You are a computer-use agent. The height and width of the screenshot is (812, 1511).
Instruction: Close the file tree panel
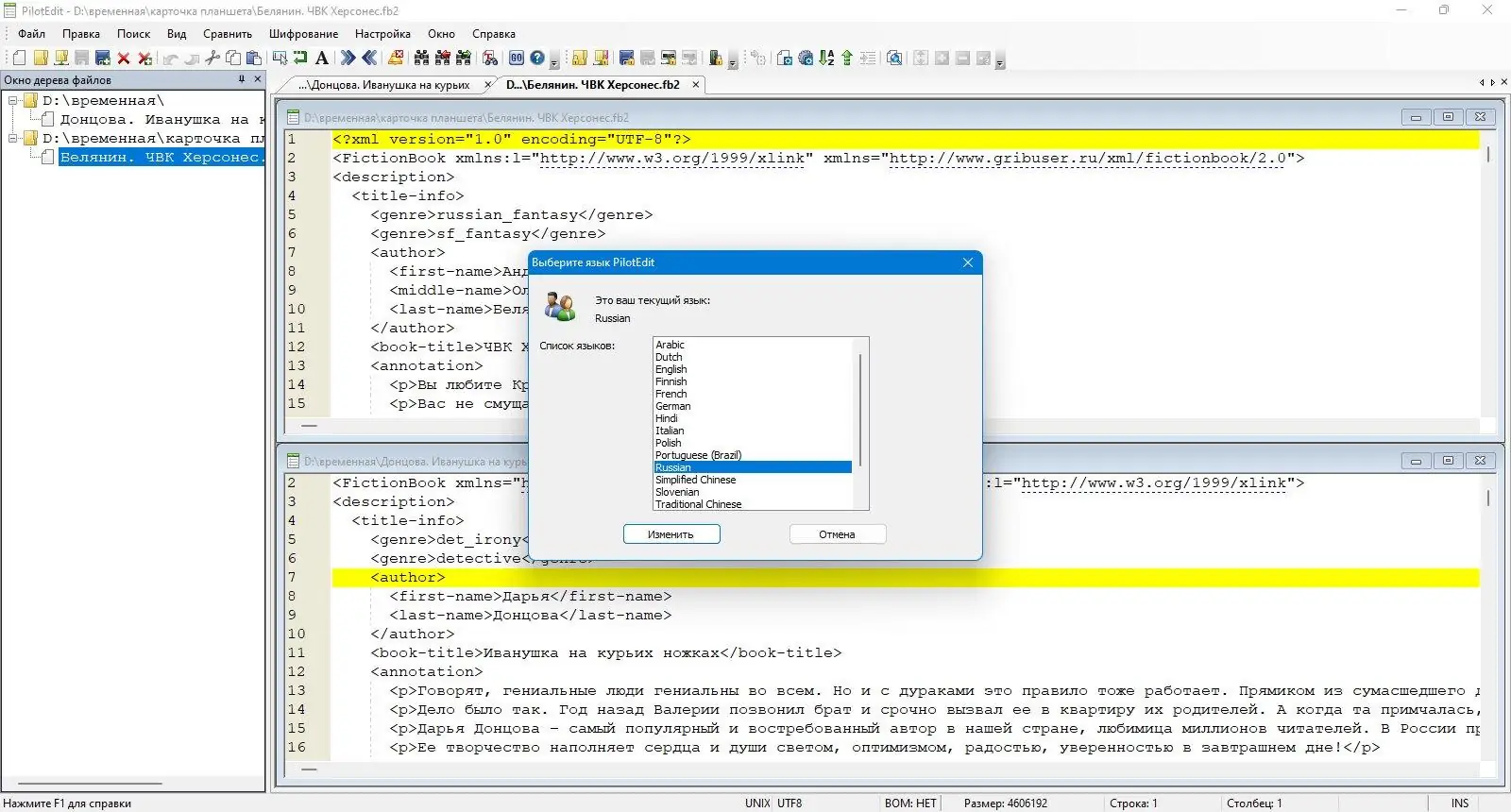coord(257,79)
